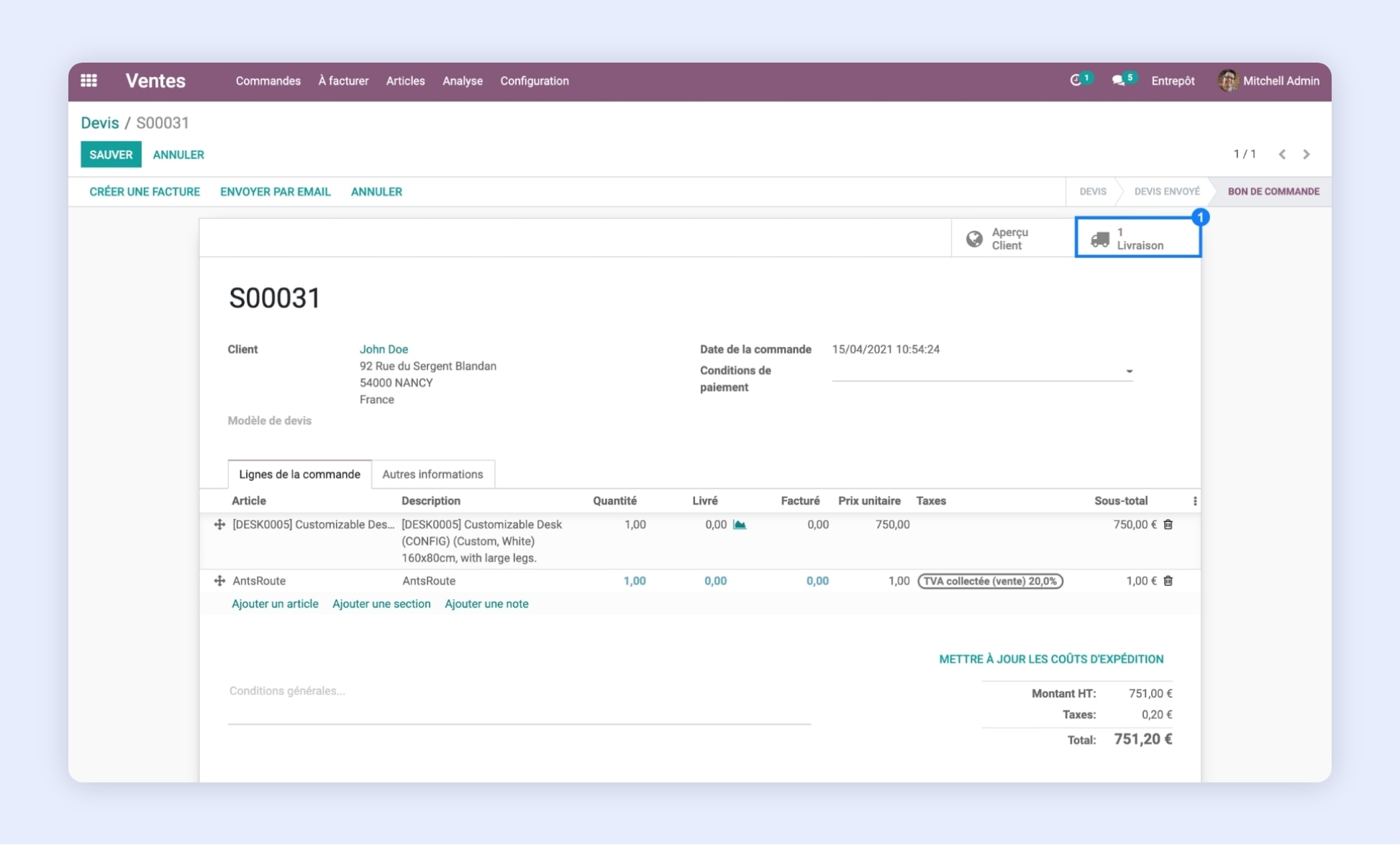Screen dimensions: 1400x845
Task: Open the Livraison smart button with truck icon
Action: [x=1137, y=238]
